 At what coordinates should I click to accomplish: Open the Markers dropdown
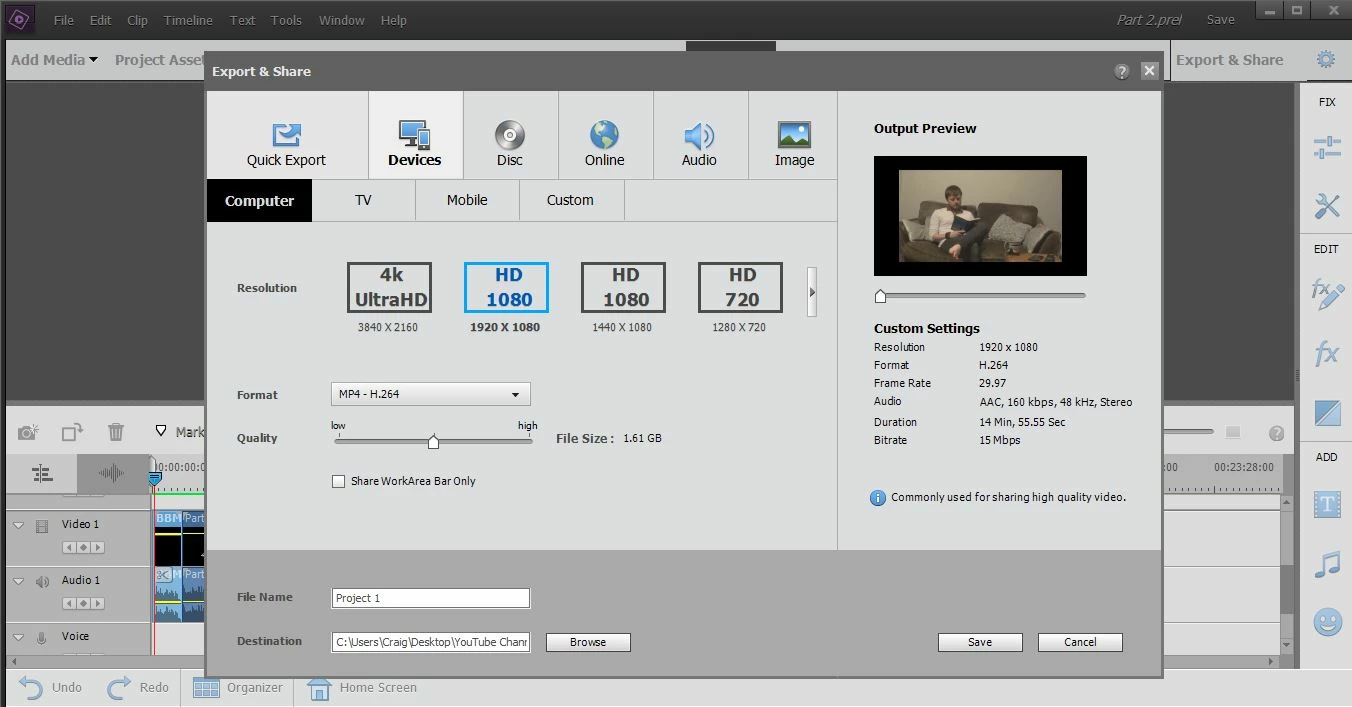point(180,432)
